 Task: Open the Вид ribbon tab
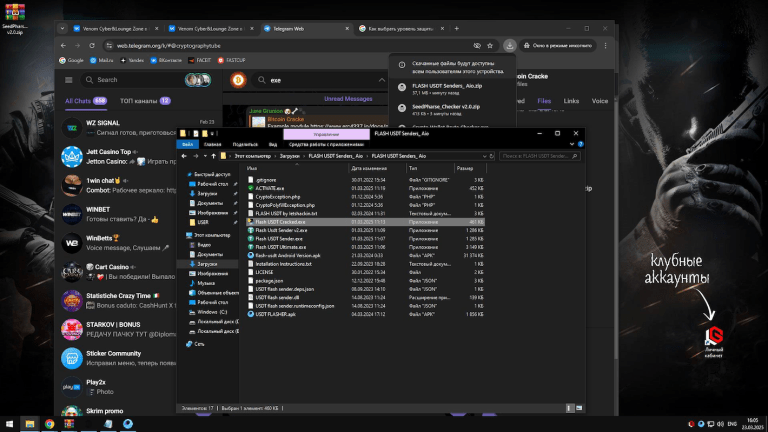[273, 144]
